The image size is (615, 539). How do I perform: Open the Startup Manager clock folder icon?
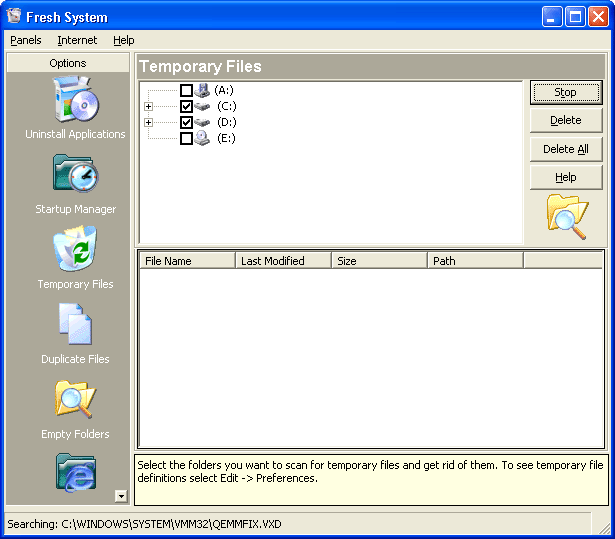[x=76, y=173]
